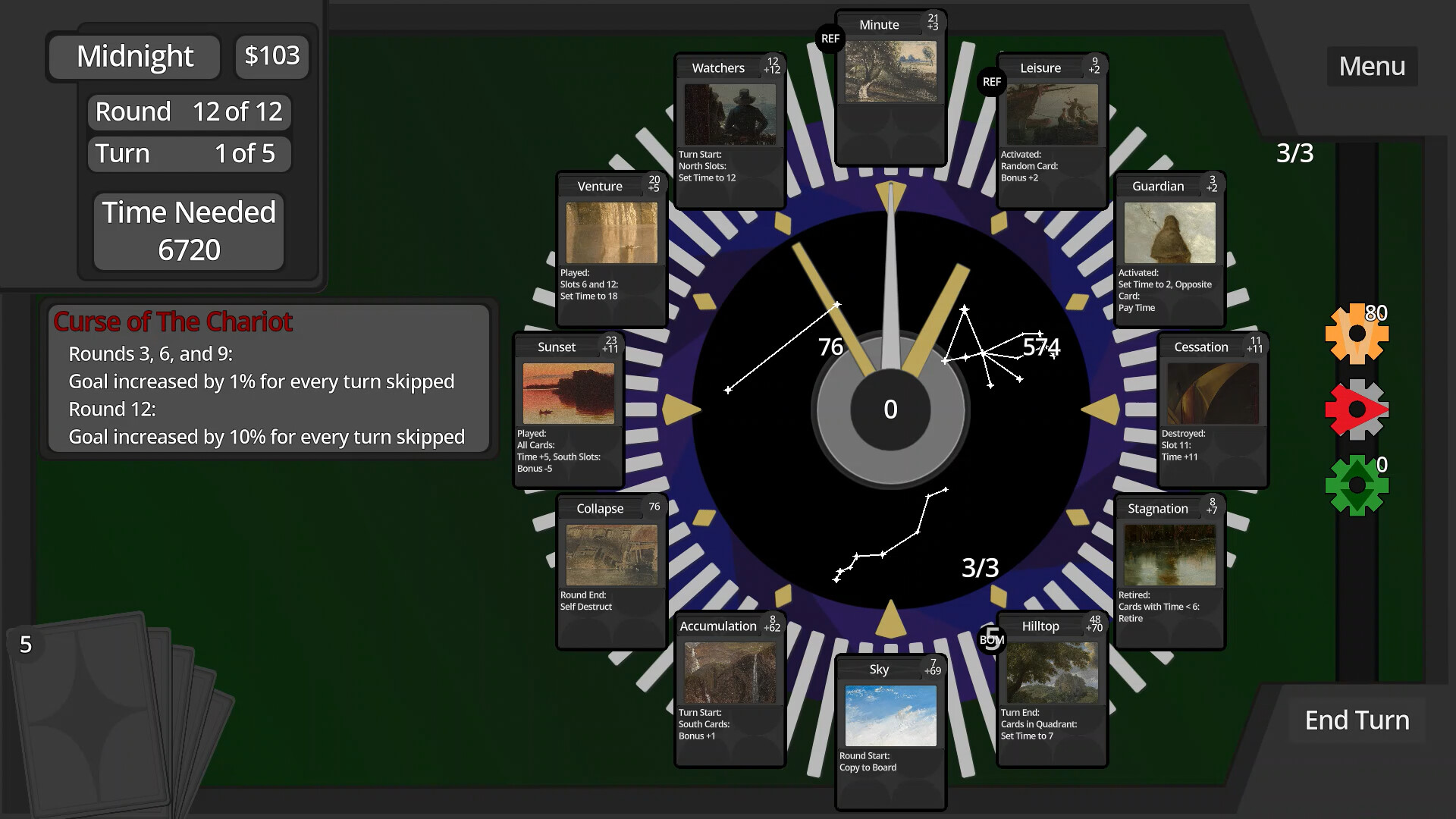This screenshot has height=819, width=1456.
Task: Click the 3/3 counter on clock face
Action: click(x=980, y=568)
